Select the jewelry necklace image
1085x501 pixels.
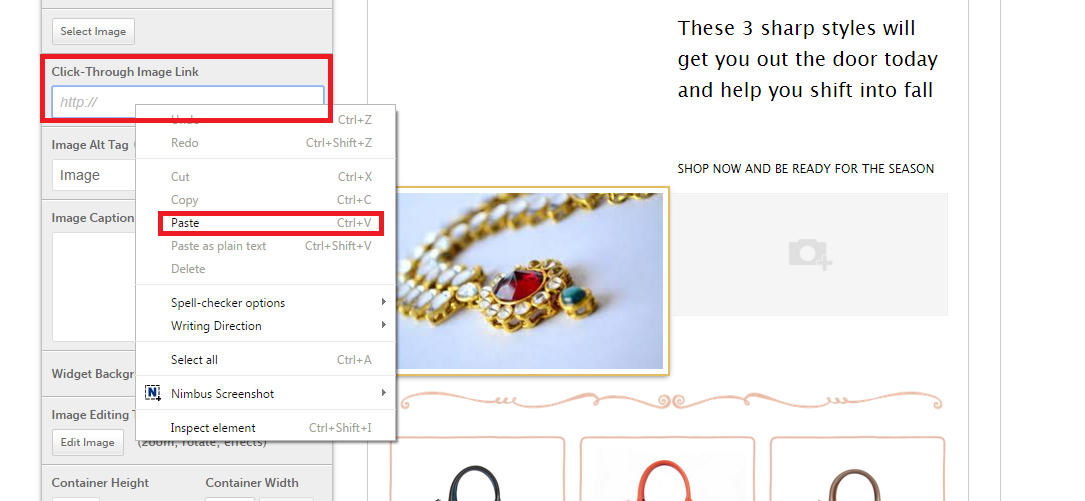(531, 281)
